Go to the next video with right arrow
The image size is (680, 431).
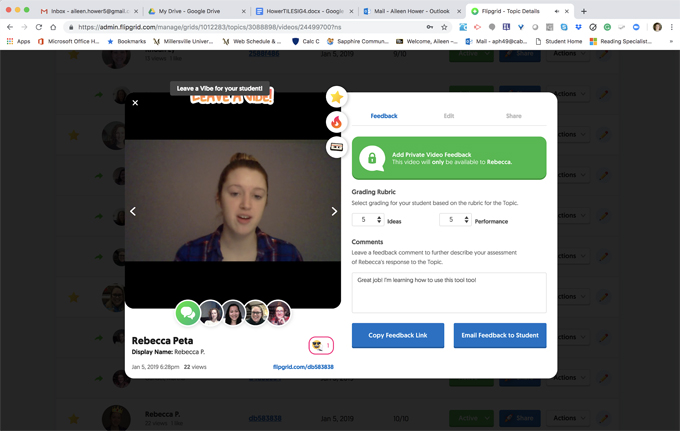pyautogui.click(x=334, y=211)
